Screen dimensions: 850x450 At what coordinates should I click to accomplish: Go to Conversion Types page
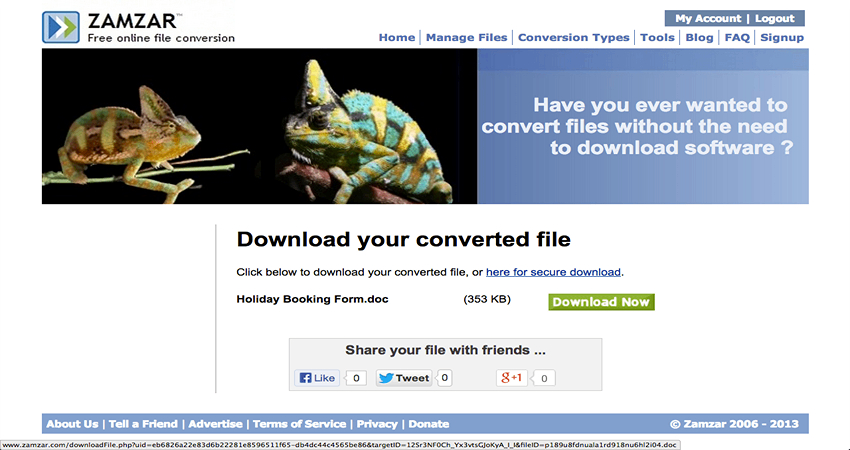coord(574,37)
